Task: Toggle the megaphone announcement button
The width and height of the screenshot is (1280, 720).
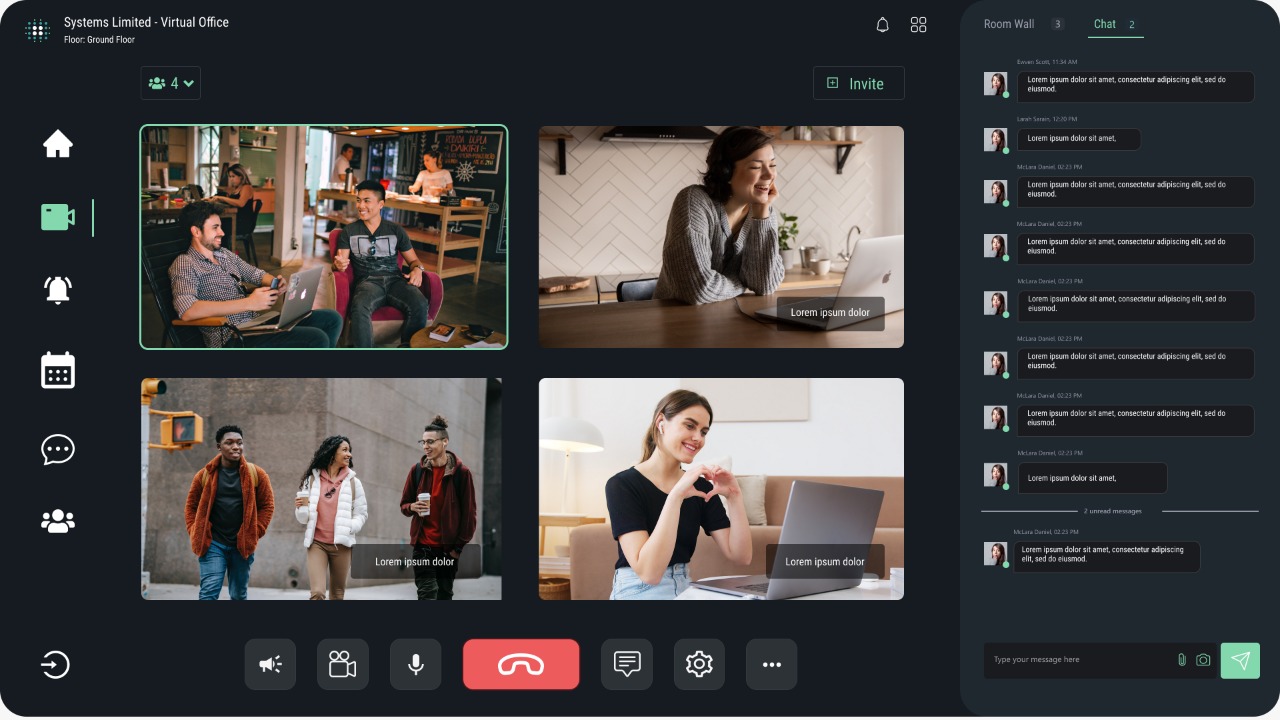Action: (x=270, y=665)
